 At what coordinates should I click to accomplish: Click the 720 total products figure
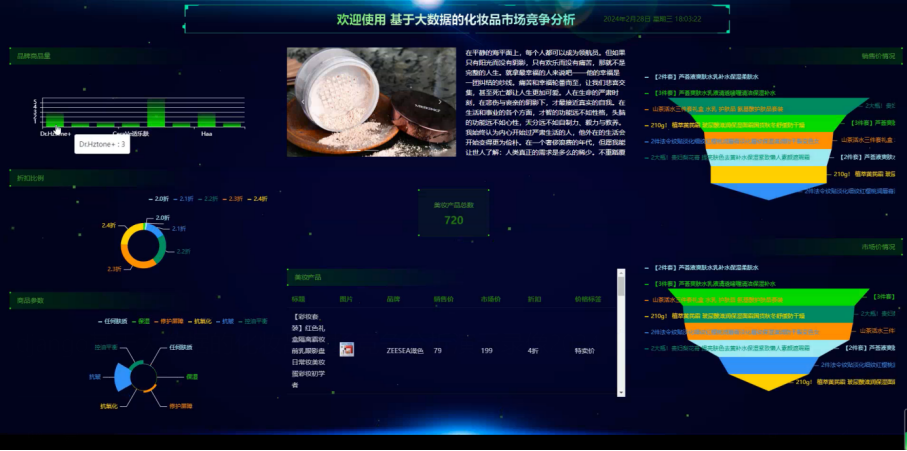(454, 220)
